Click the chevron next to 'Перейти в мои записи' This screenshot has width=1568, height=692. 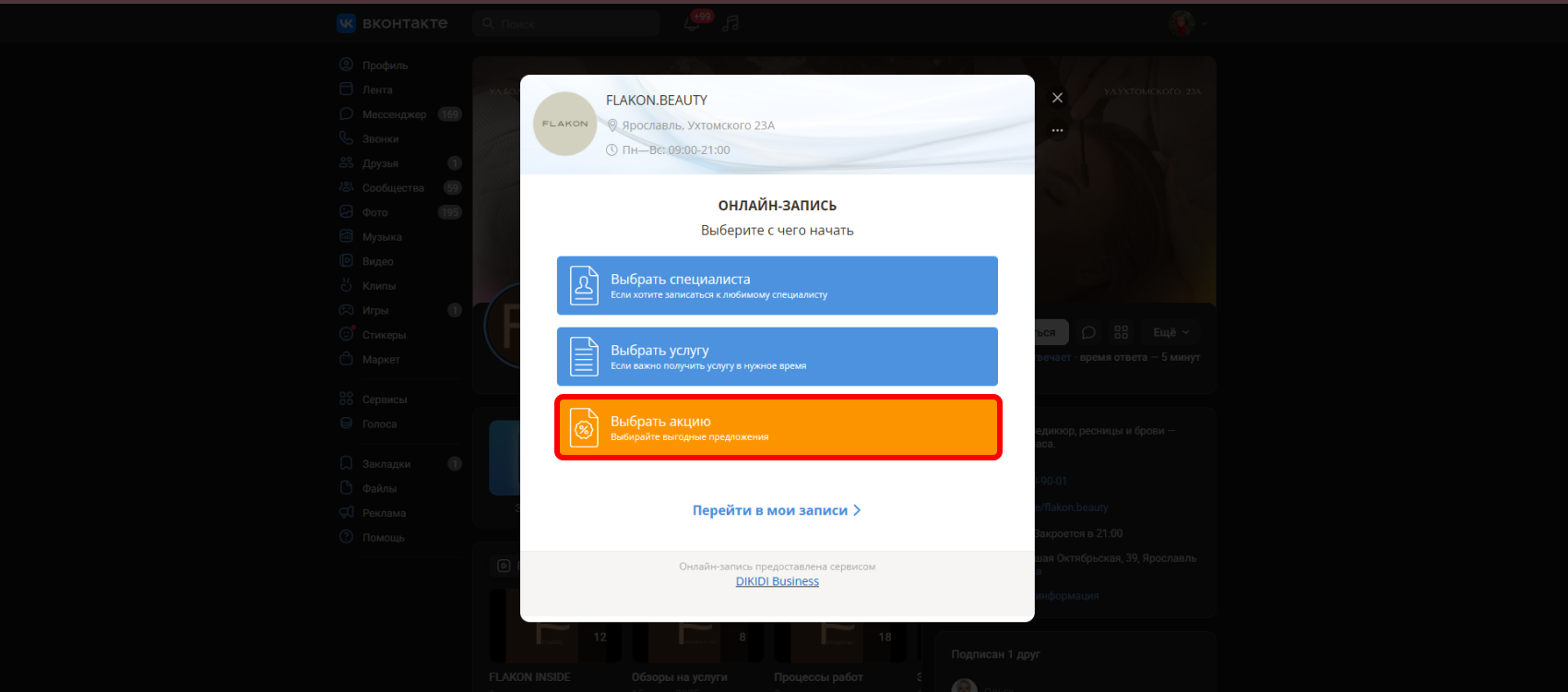pos(857,510)
